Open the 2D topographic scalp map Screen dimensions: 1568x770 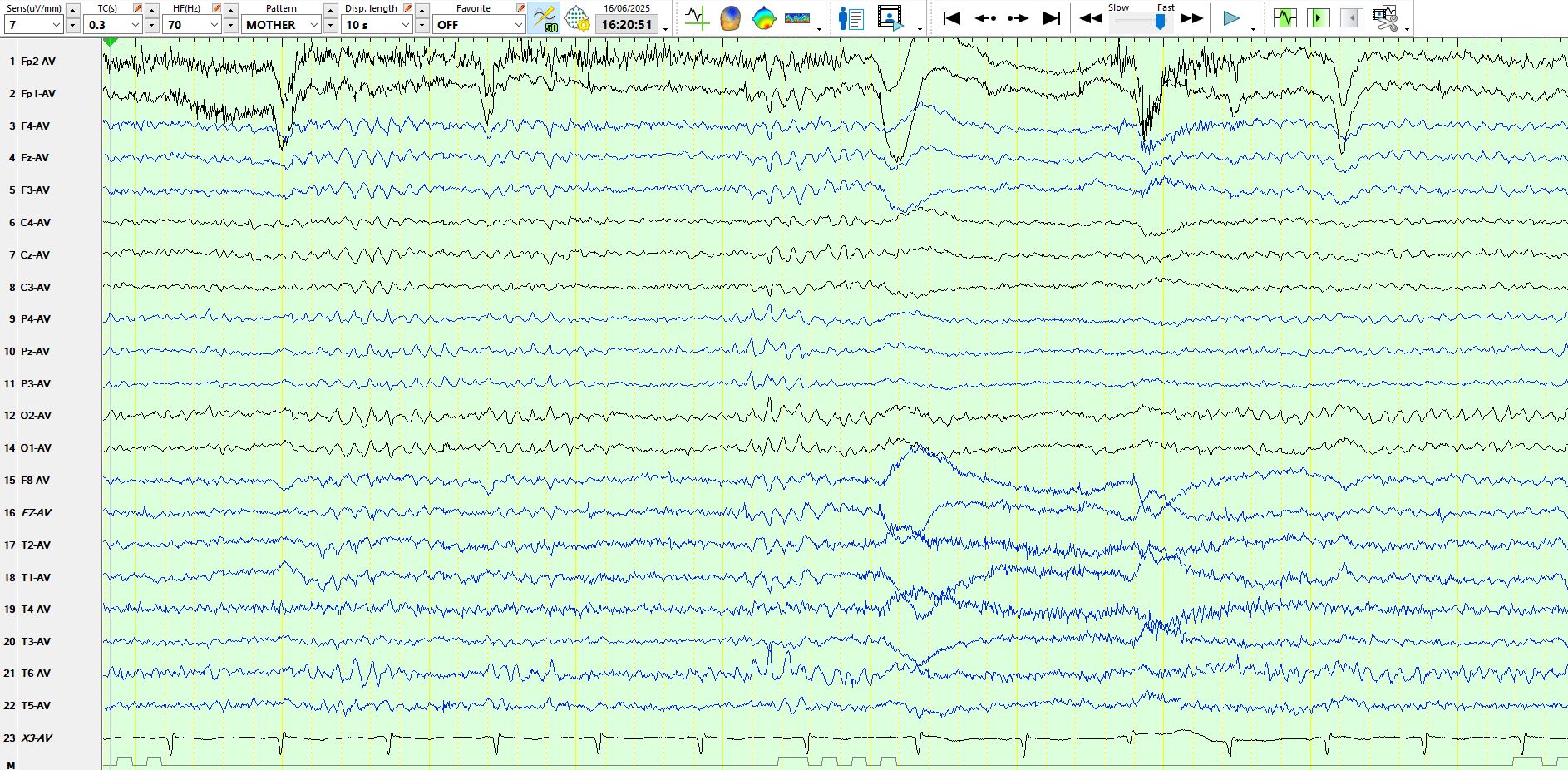point(763,18)
